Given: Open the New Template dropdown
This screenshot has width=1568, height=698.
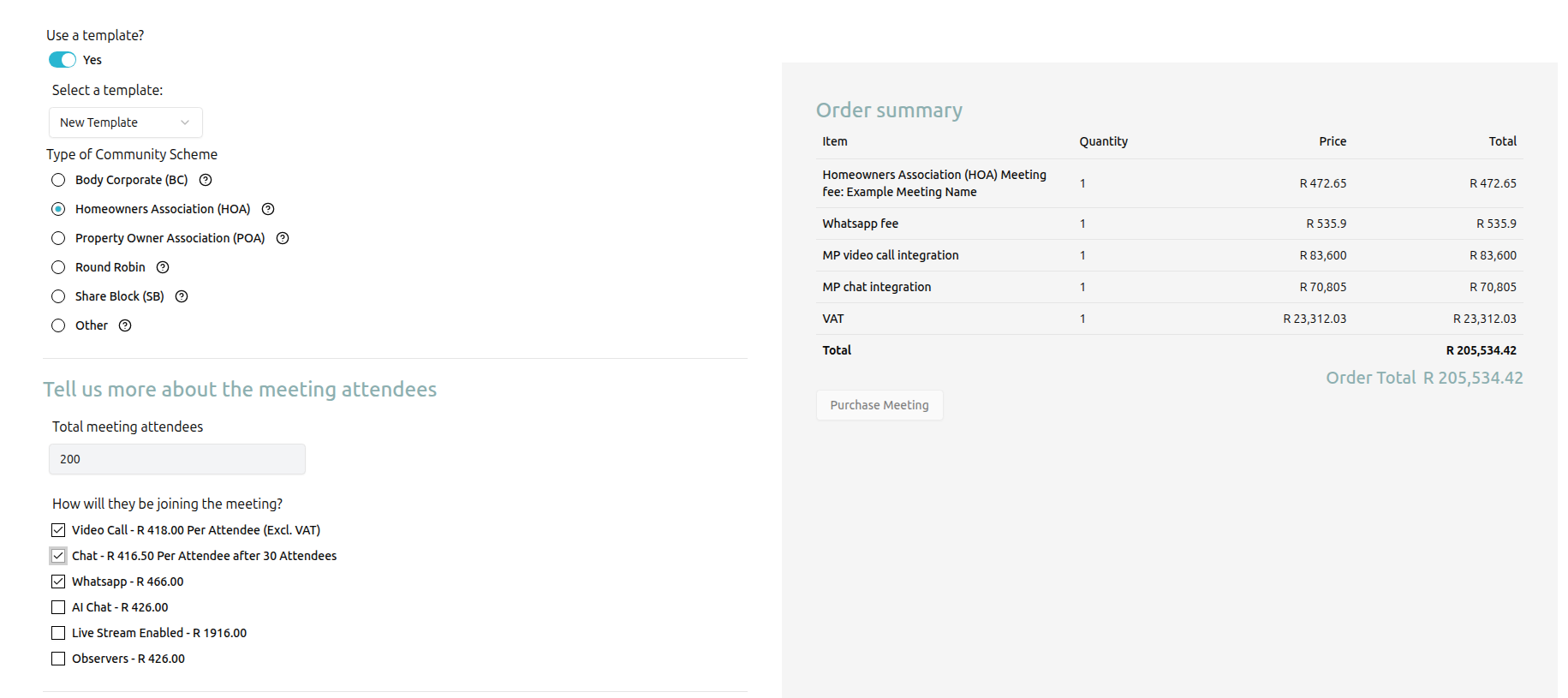Looking at the screenshot, I should pyautogui.click(x=125, y=122).
